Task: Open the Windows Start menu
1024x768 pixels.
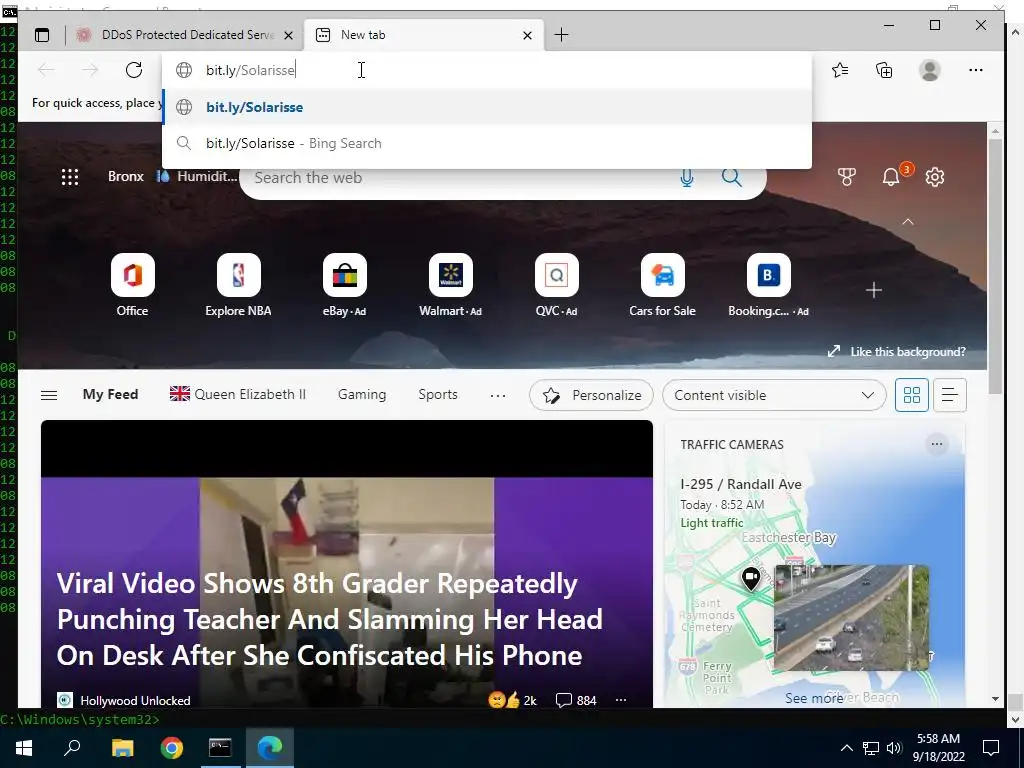Action: [x=24, y=748]
